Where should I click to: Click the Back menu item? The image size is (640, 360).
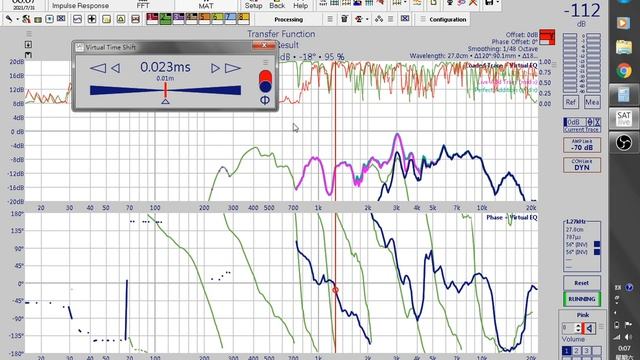[277, 5]
